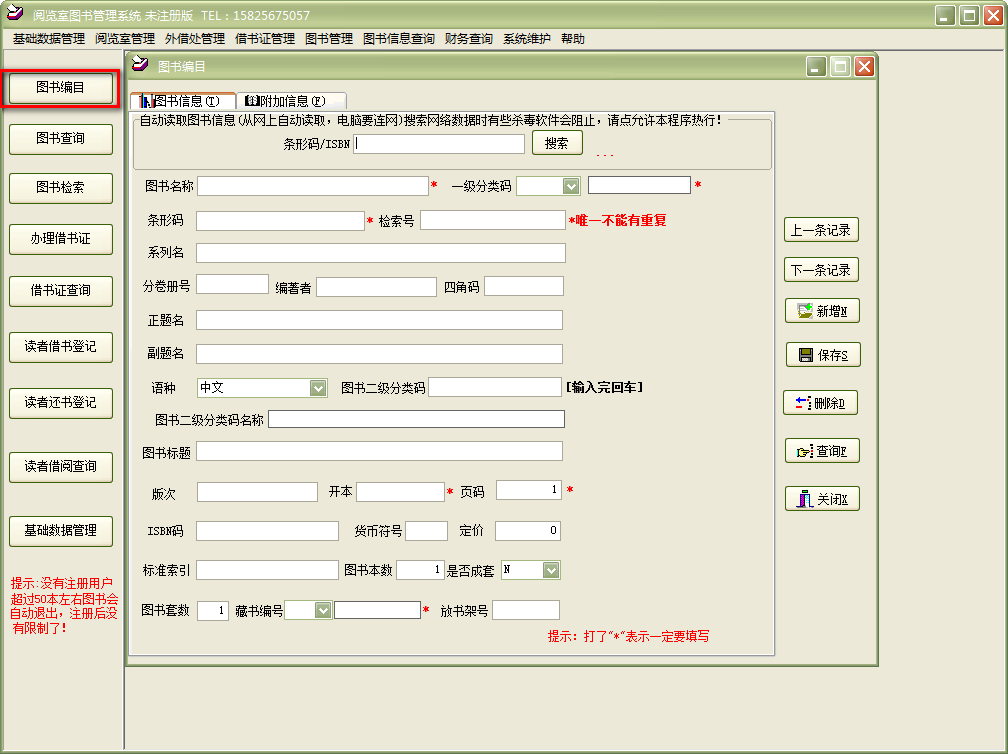Click the 删除D delete record button
Screen dimensions: 1008x754
click(820, 403)
